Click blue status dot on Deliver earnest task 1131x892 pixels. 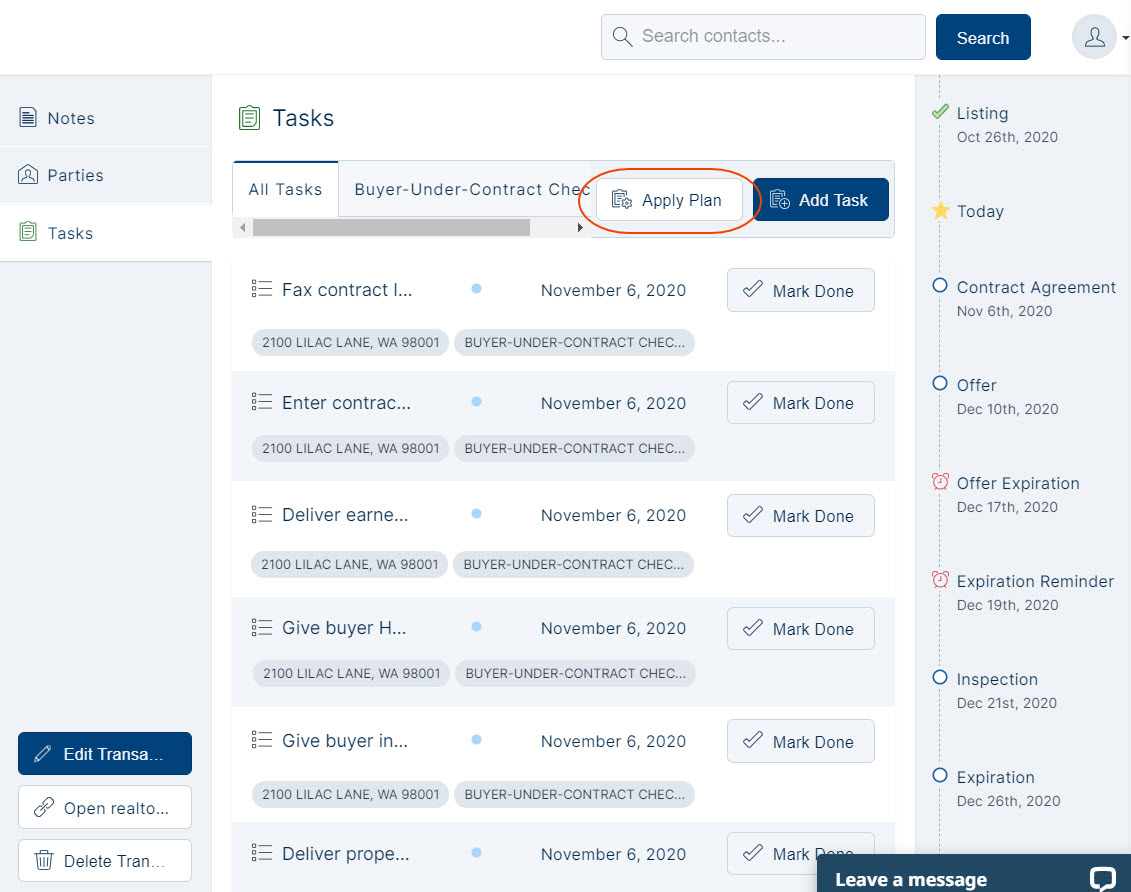pyautogui.click(x=476, y=513)
